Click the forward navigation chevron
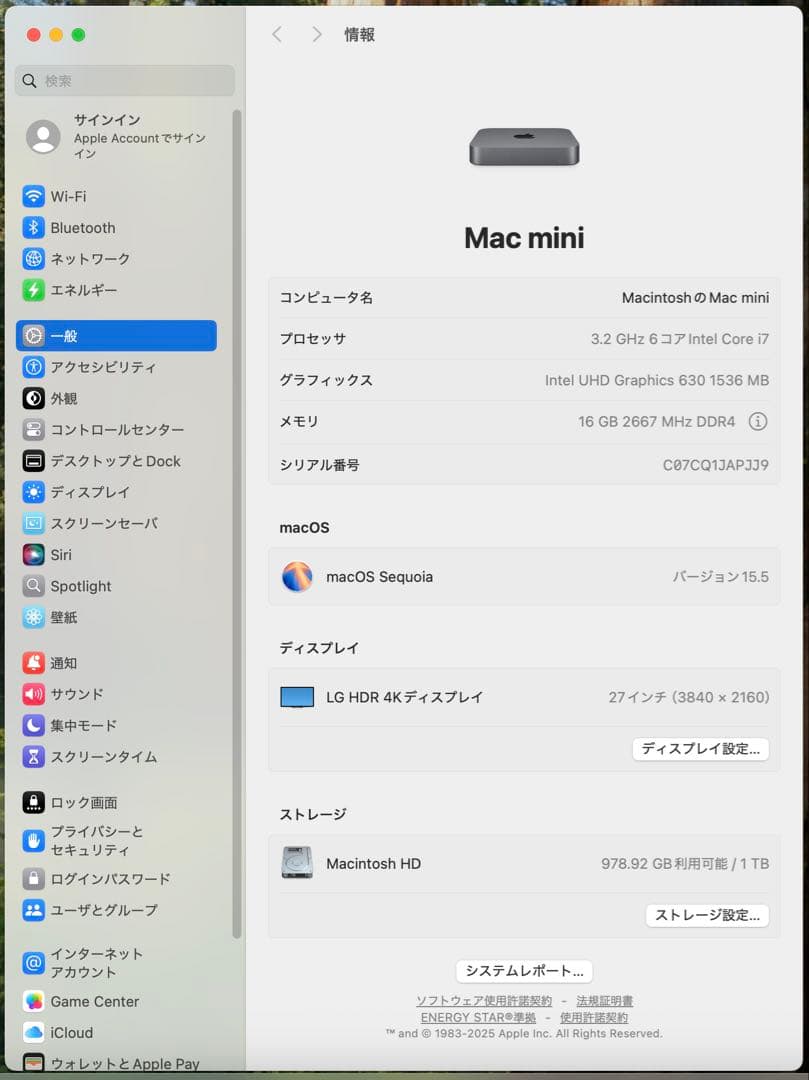Screen dimensions: 809x1080 pos(316,33)
